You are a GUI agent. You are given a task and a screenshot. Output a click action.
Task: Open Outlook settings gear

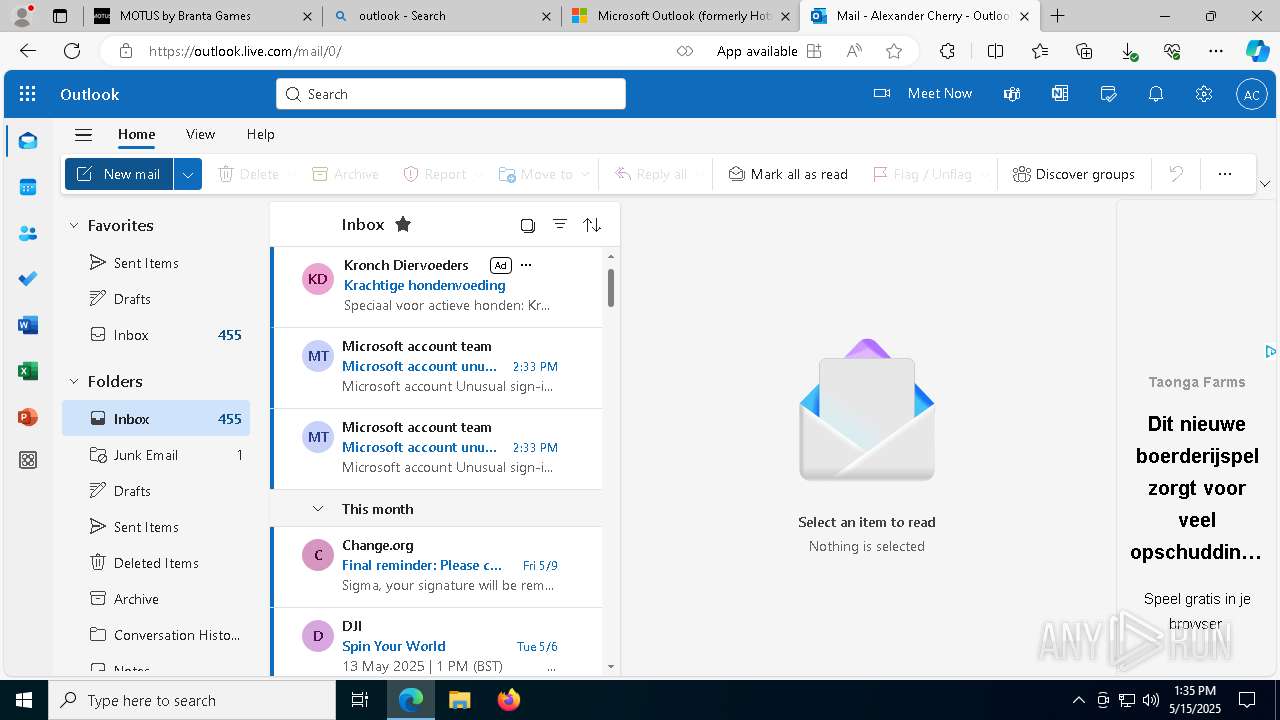tap(1204, 94)
